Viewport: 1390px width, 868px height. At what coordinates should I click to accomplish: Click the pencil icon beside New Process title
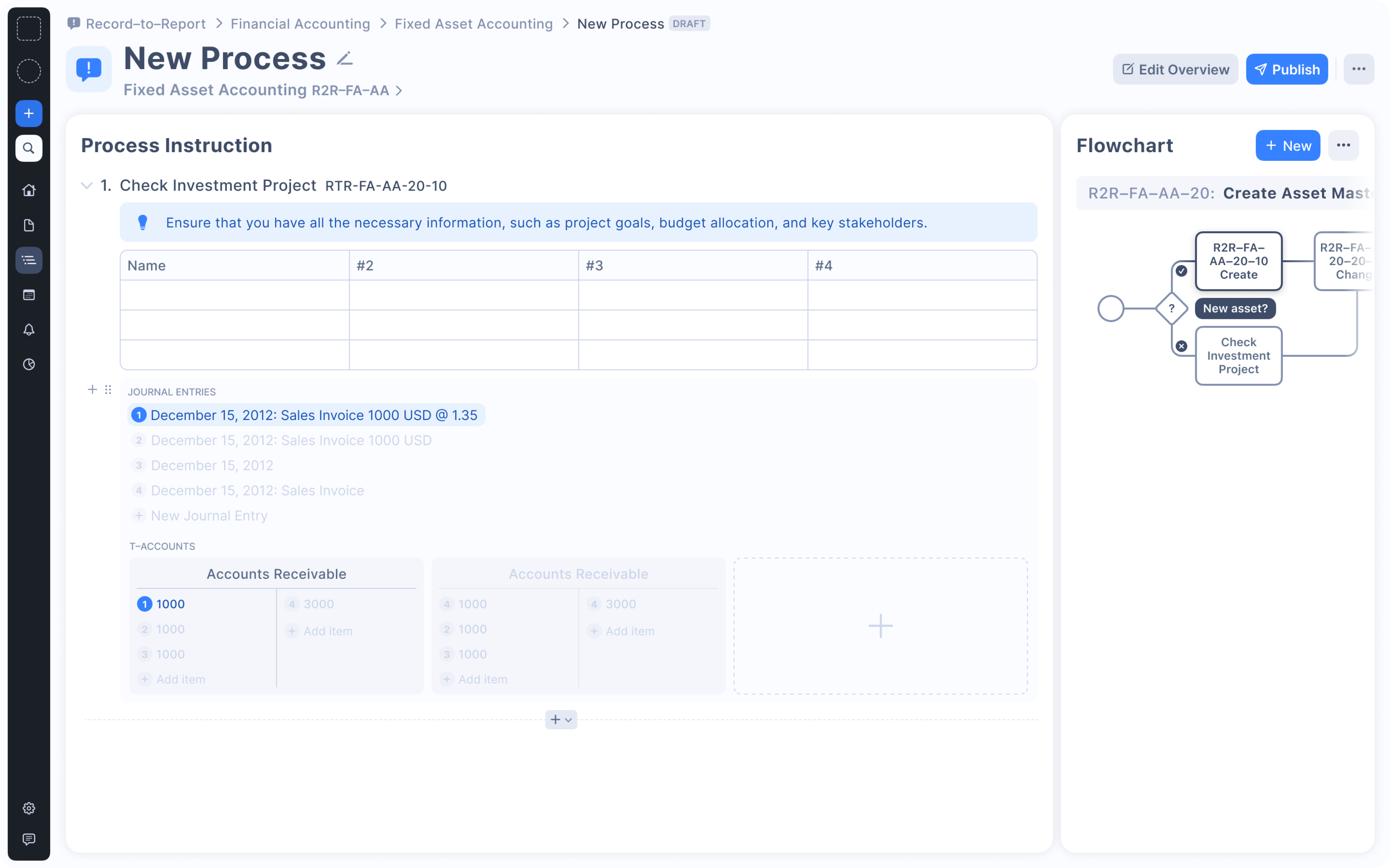click(x=344, y=59)
